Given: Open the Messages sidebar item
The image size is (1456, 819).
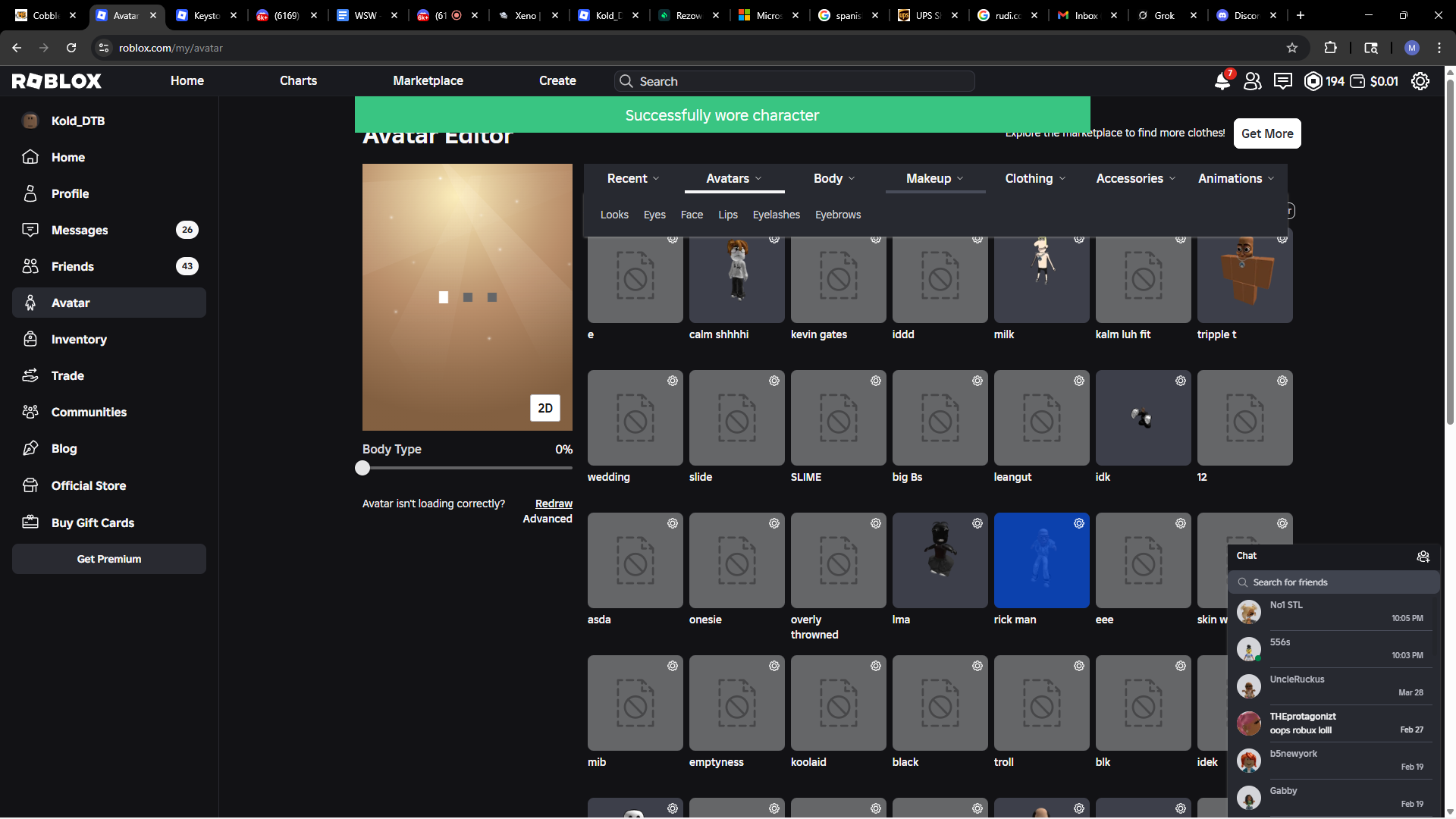Looking at the screenshot, I should tap(109, 230).
